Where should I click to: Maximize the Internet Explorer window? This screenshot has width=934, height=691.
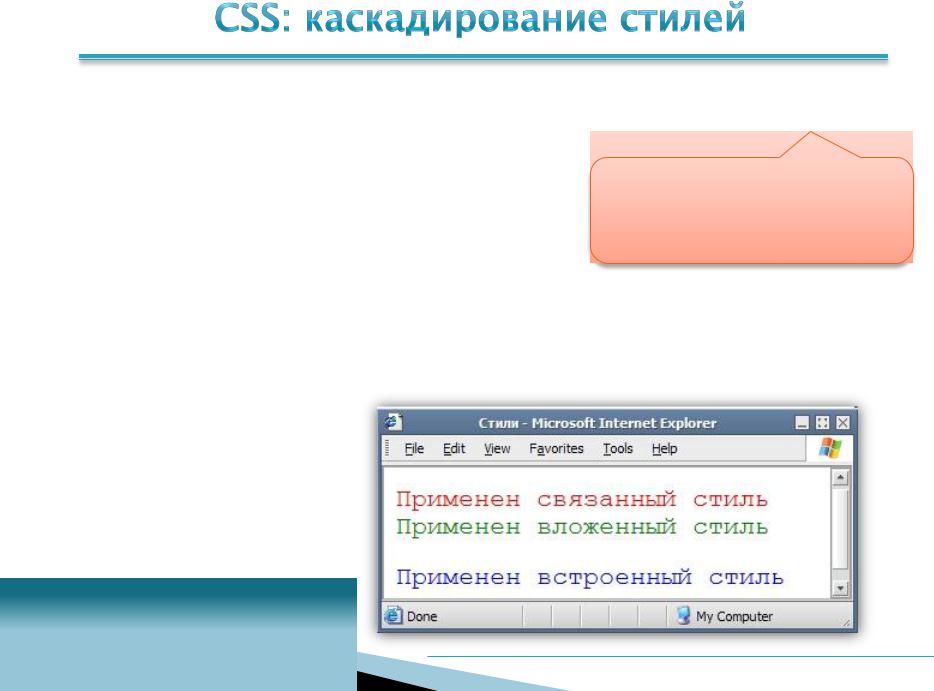coord(823,423)
